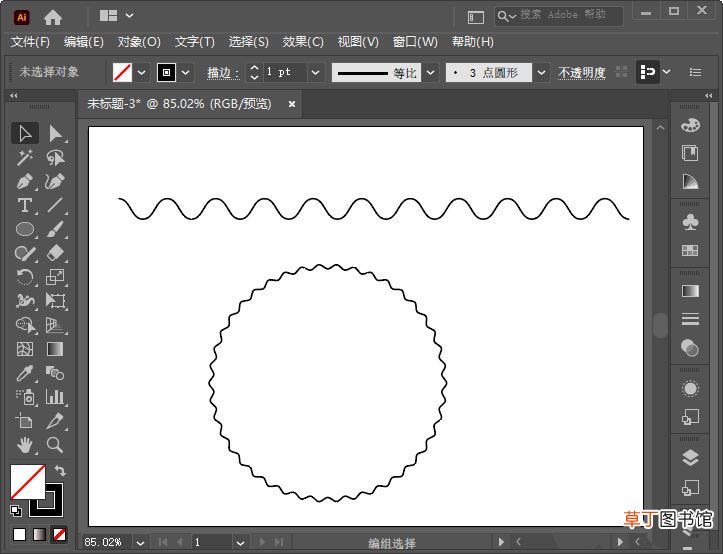Select the Artboard tool
Viewport: 723px width, 554px height.
(x=25, y=421)
